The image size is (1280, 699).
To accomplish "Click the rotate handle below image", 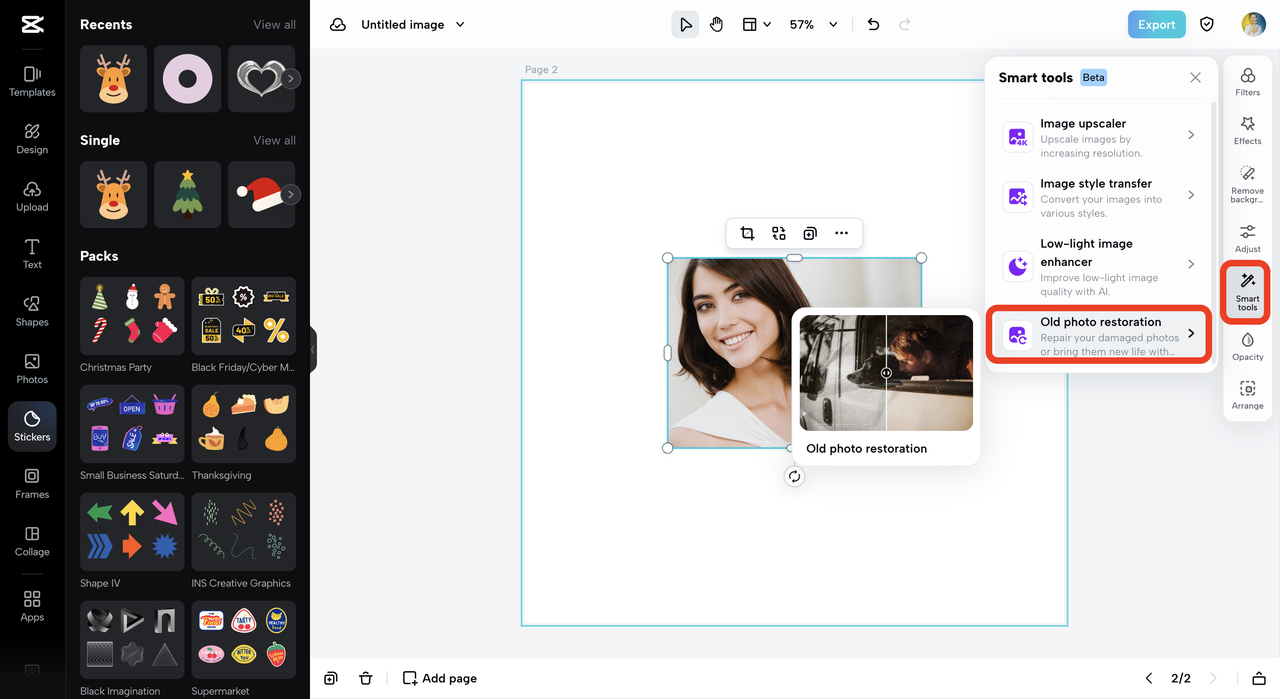I will (x=794, y=477).
